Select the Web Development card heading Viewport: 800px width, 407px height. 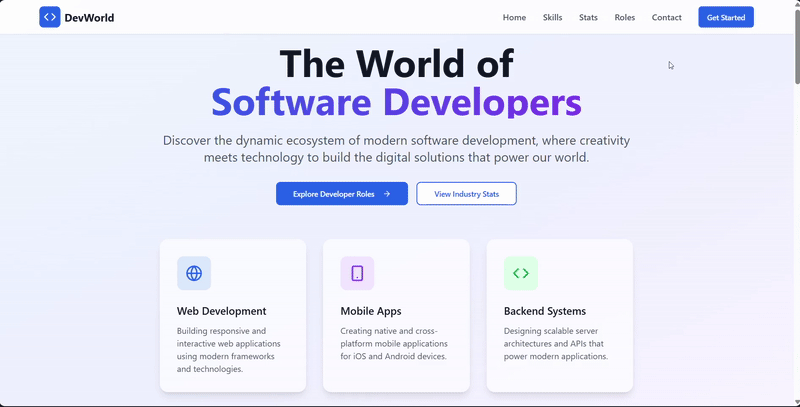click(x=221, y=311)
